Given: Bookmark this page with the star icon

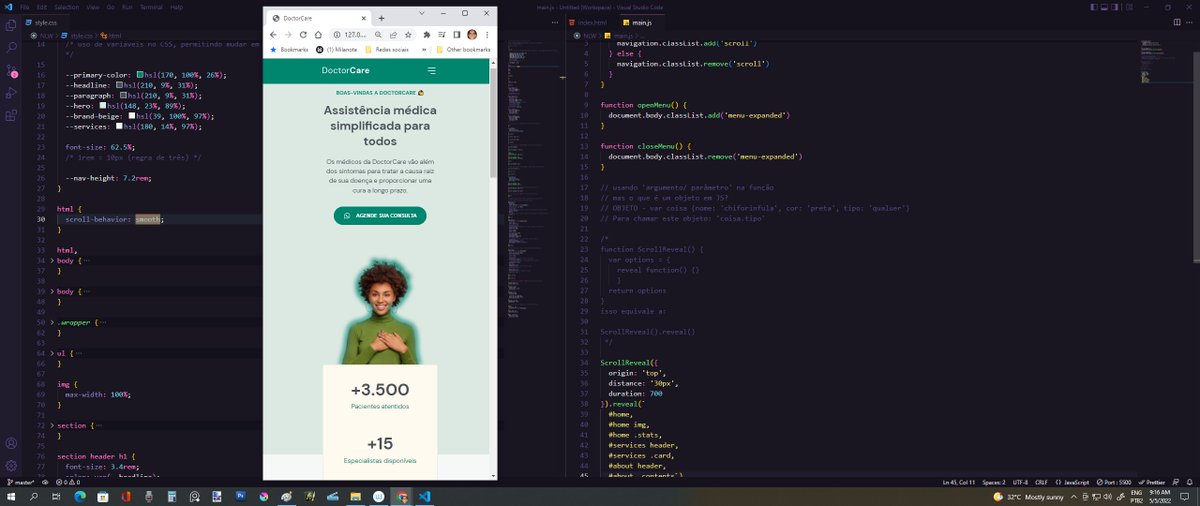Looking at the screenshot, I should coord(408,34).
